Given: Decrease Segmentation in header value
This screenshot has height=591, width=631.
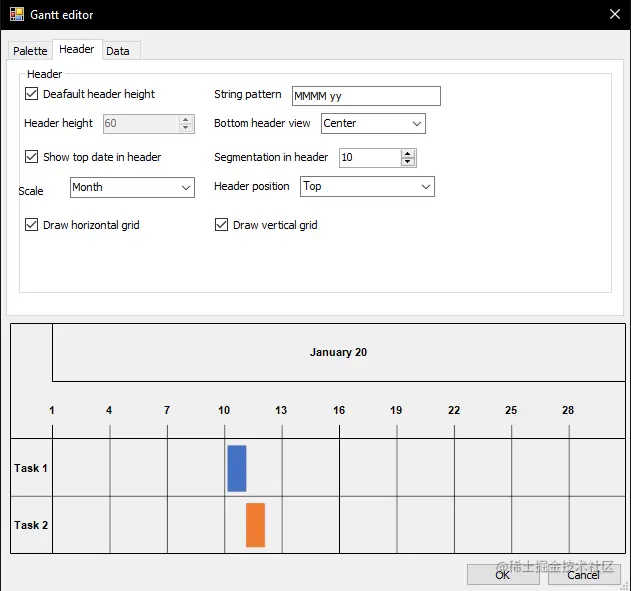Looking at the screenshot, I should pyautogui.click(x=408, y=162).
